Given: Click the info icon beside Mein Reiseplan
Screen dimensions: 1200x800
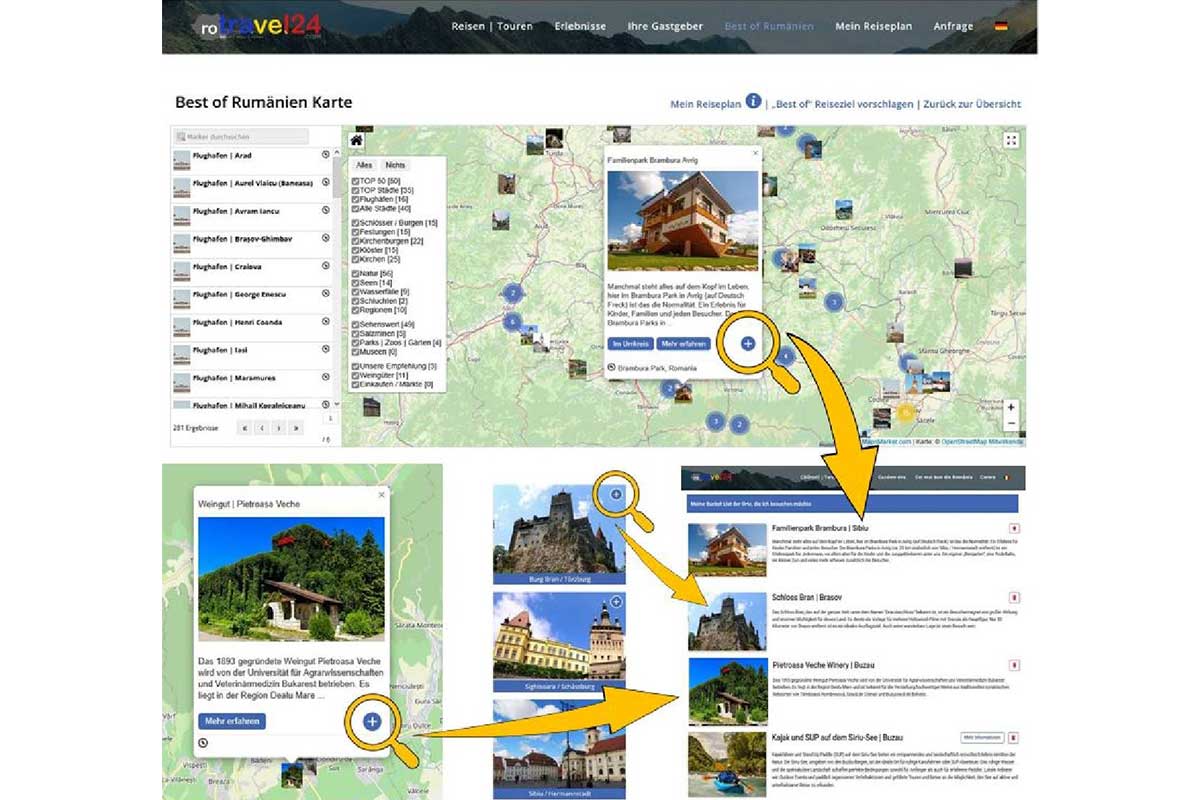Looking at the screenshot, I should (x=753, y=102).
